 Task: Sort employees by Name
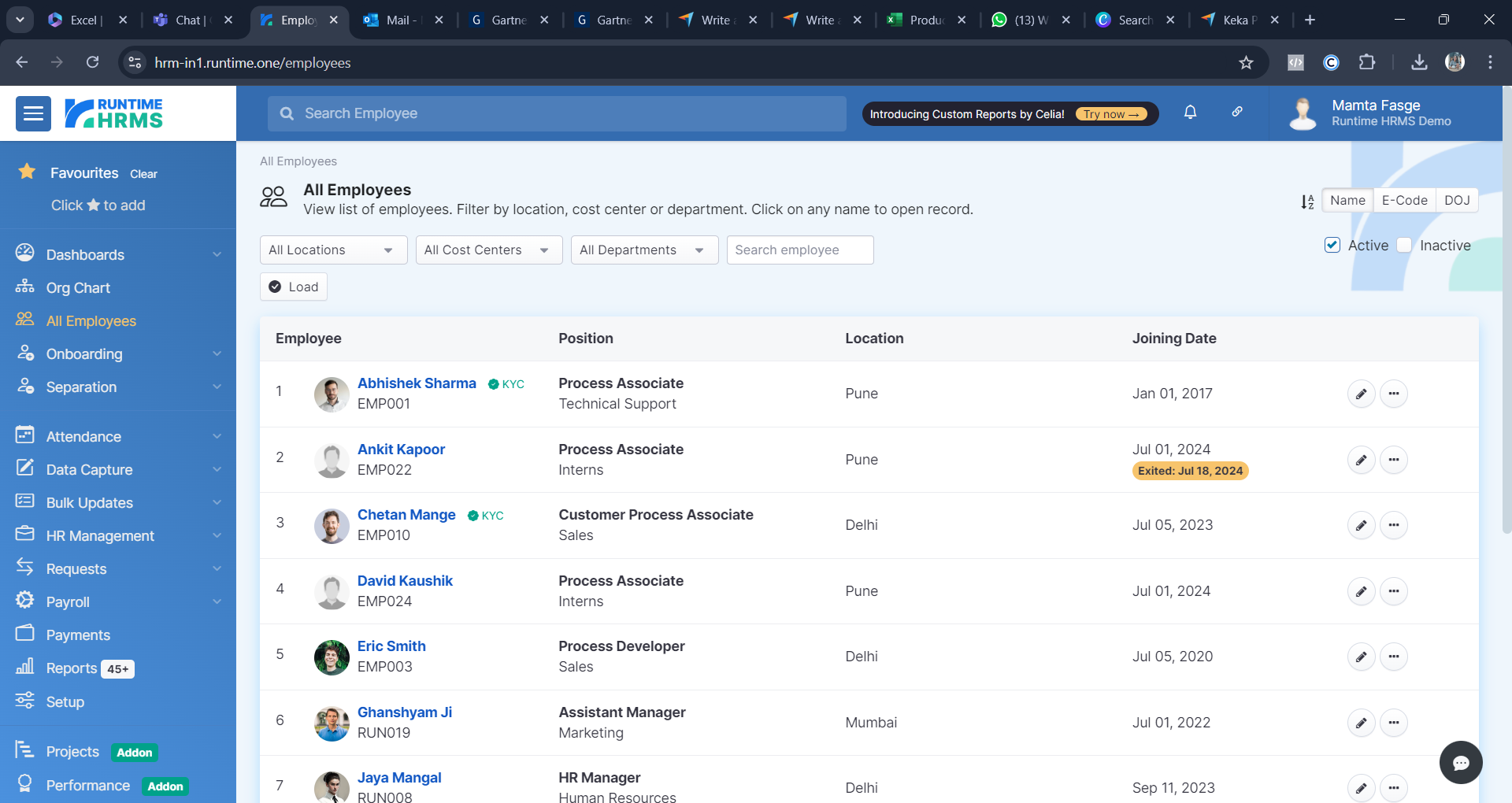[1347, 201]
